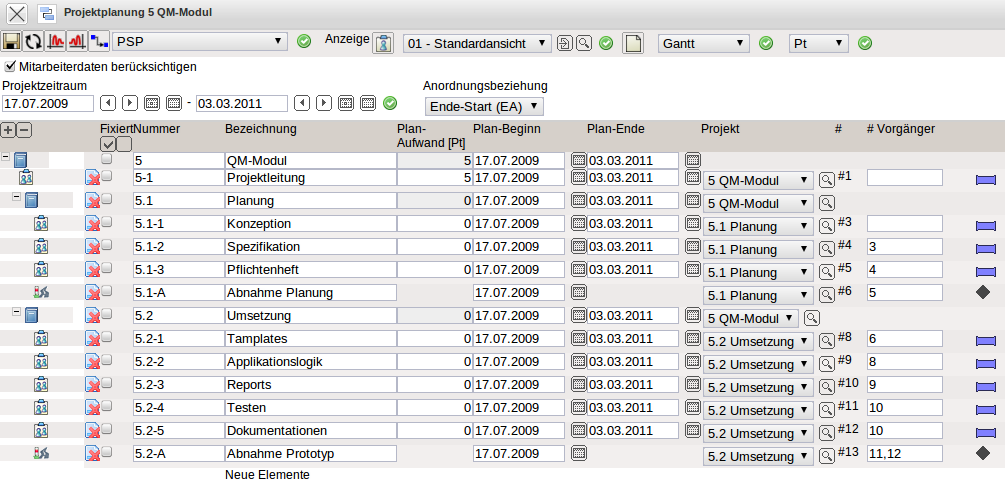Click magnifier search icon in Testen row

pyautogui.click(x=827, y=409)
